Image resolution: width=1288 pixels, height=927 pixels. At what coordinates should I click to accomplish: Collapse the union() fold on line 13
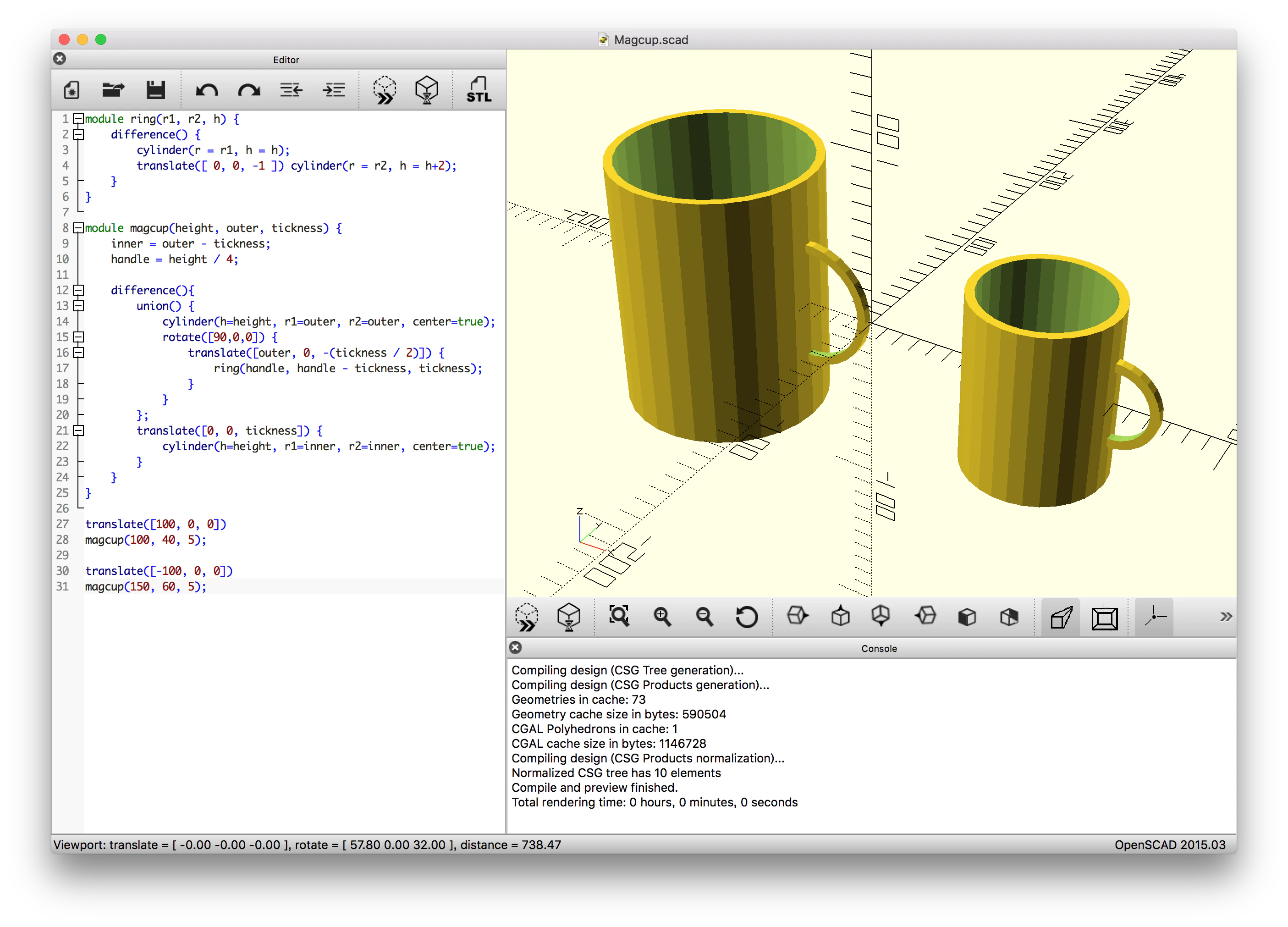pos(79,306)
